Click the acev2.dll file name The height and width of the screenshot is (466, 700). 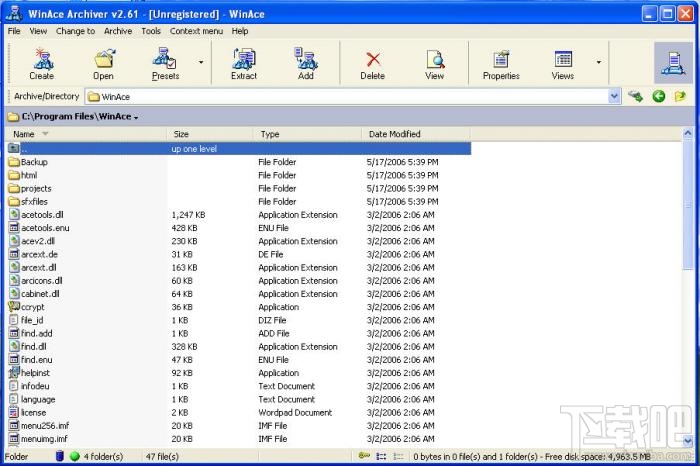pyautogui.click(x=38, y=241)
